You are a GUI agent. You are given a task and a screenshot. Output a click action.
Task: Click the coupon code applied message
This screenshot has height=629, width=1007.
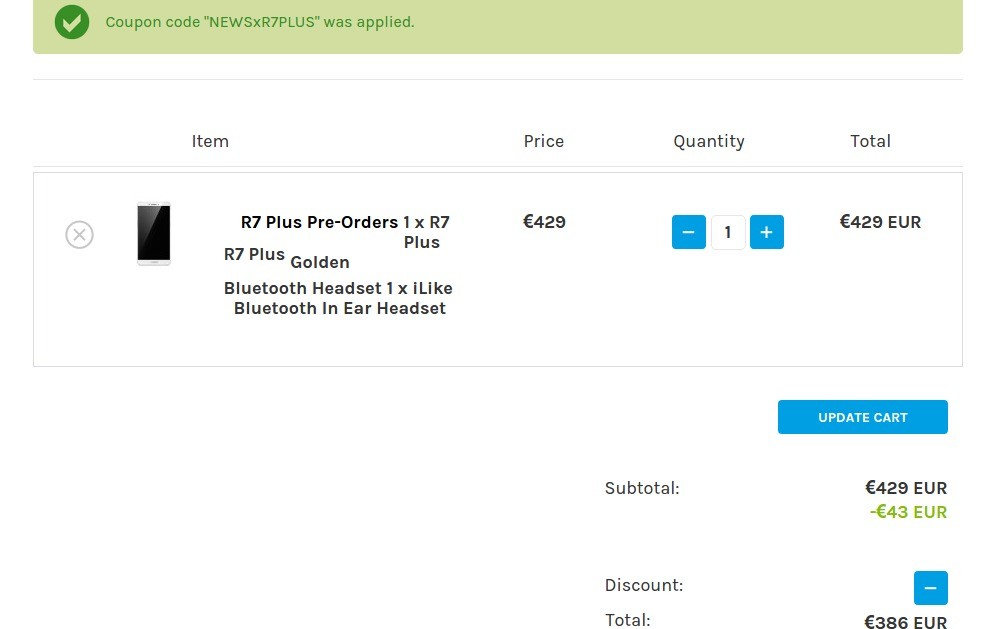click(x=259, y=22)
